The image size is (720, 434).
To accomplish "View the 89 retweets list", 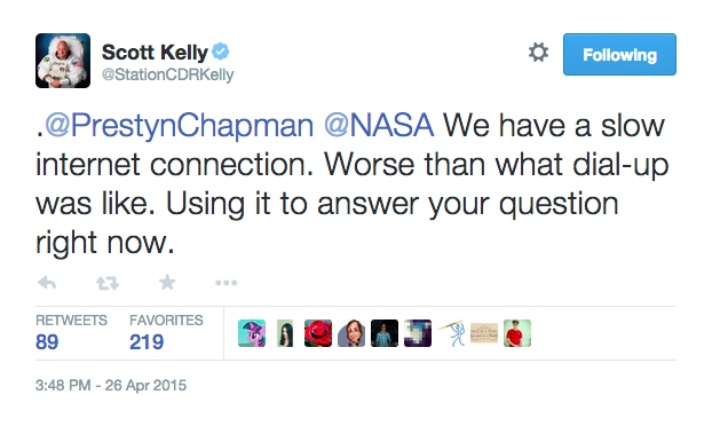I will coord(47,342).
